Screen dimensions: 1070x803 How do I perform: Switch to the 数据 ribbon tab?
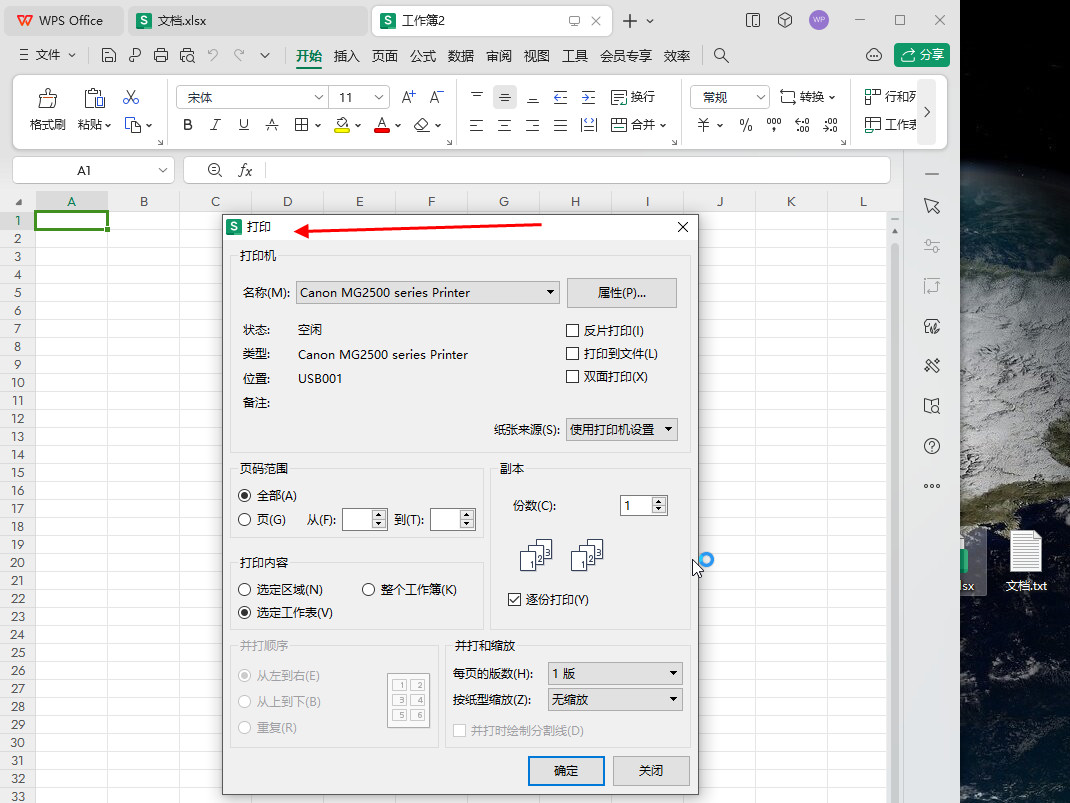point(461,56)
